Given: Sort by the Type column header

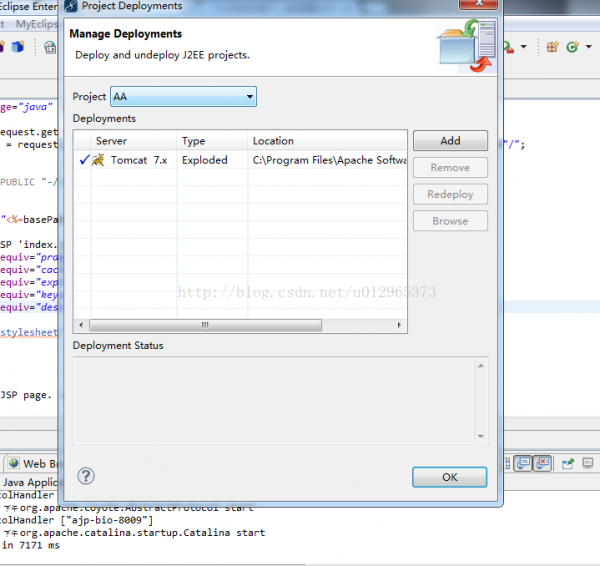Looking at the screenshot, I should tap(212, 141).
